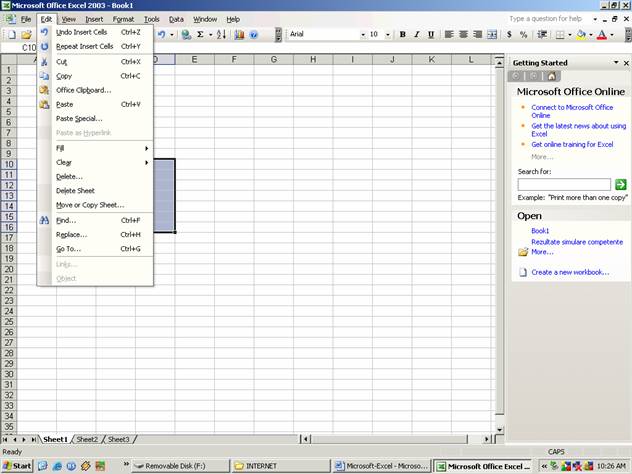
Task: Choose Paste Special from Edit menu
Action: point(95,118)
